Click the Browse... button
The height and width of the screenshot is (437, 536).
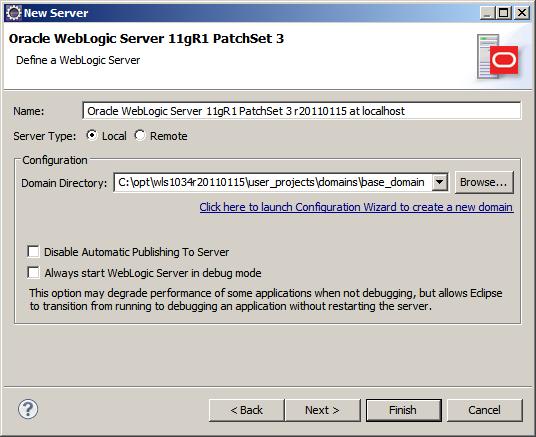[x=484, y=182]
